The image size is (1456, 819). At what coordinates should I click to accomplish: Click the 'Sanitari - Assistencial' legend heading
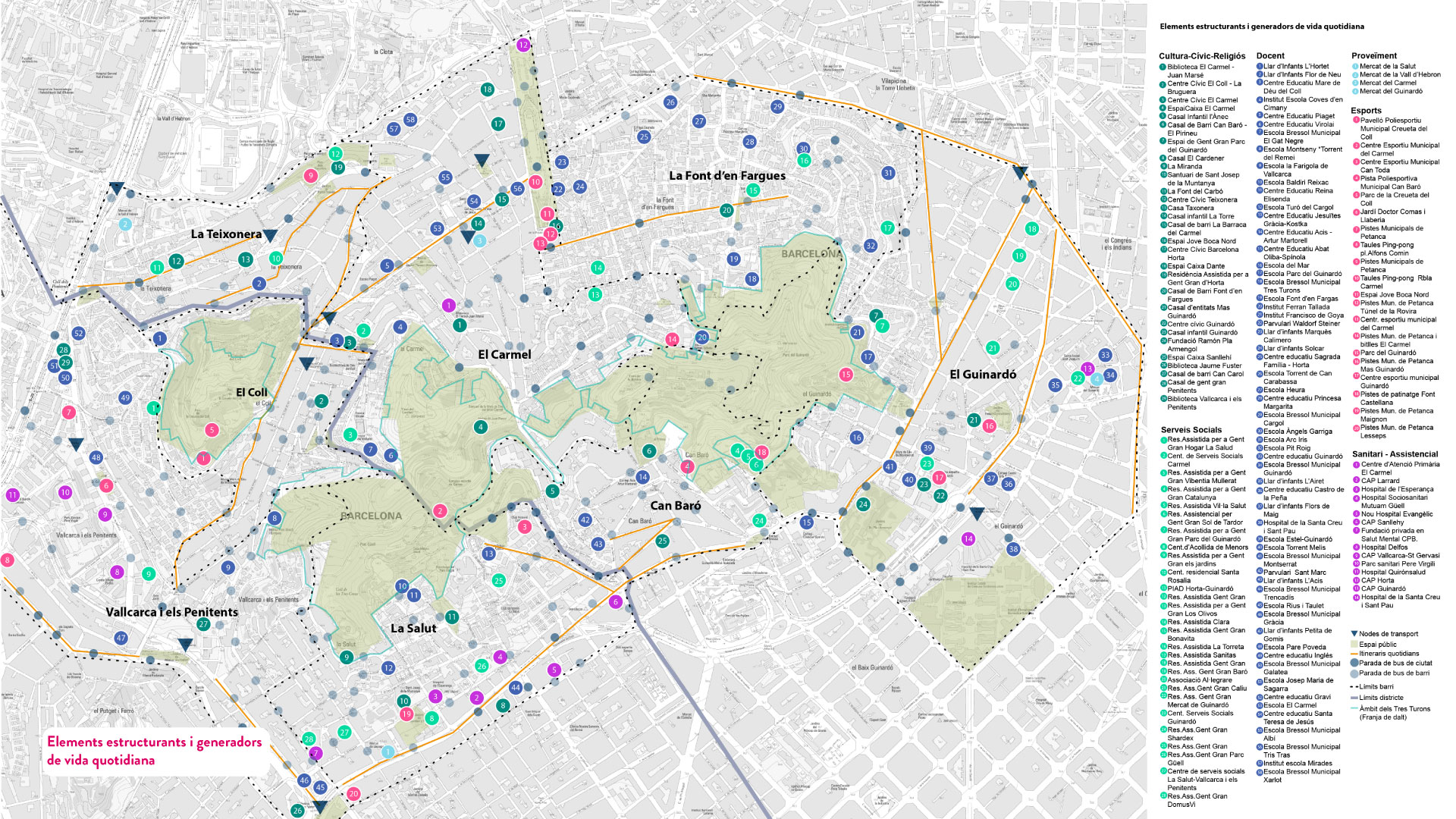tap(1395, 454)
